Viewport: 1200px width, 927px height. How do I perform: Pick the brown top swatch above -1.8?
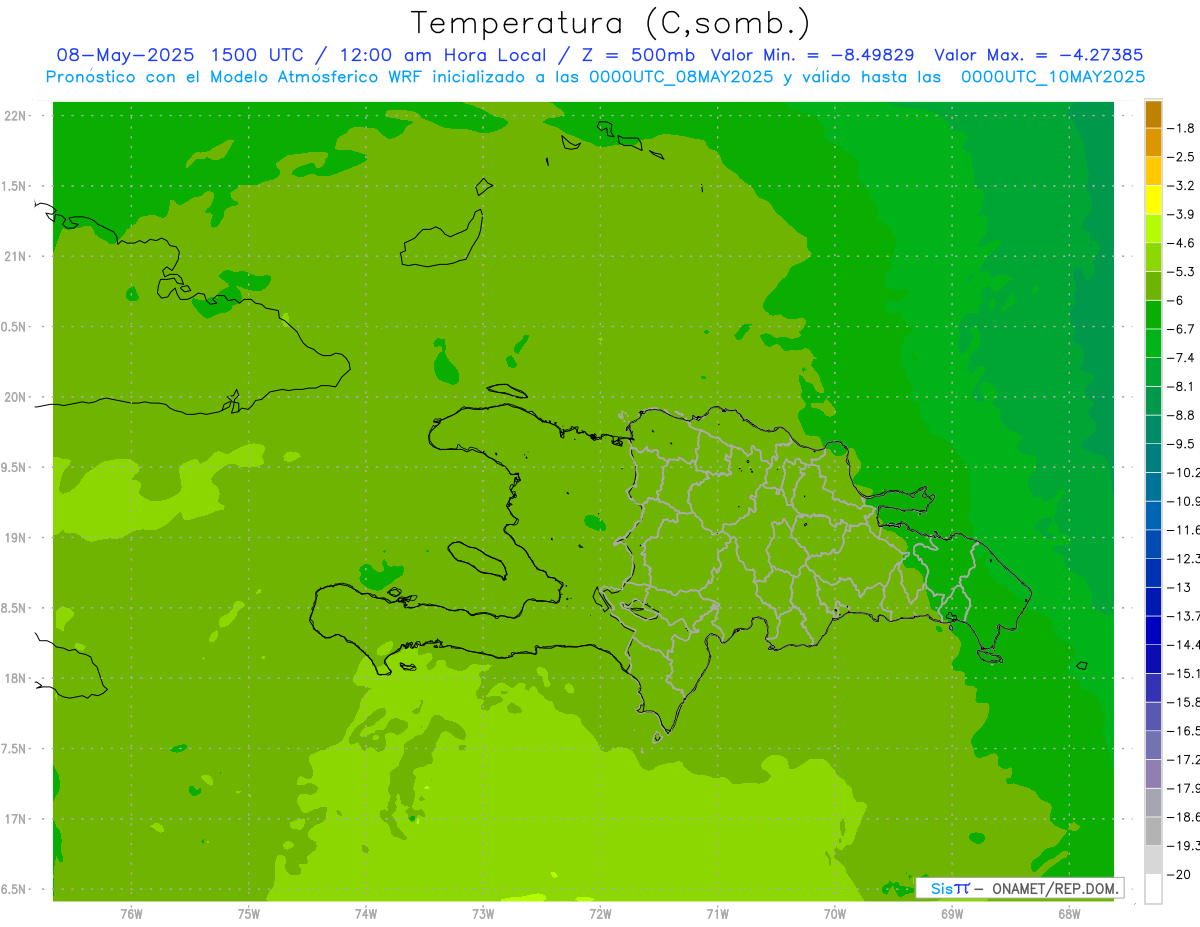coord(1153,114)
